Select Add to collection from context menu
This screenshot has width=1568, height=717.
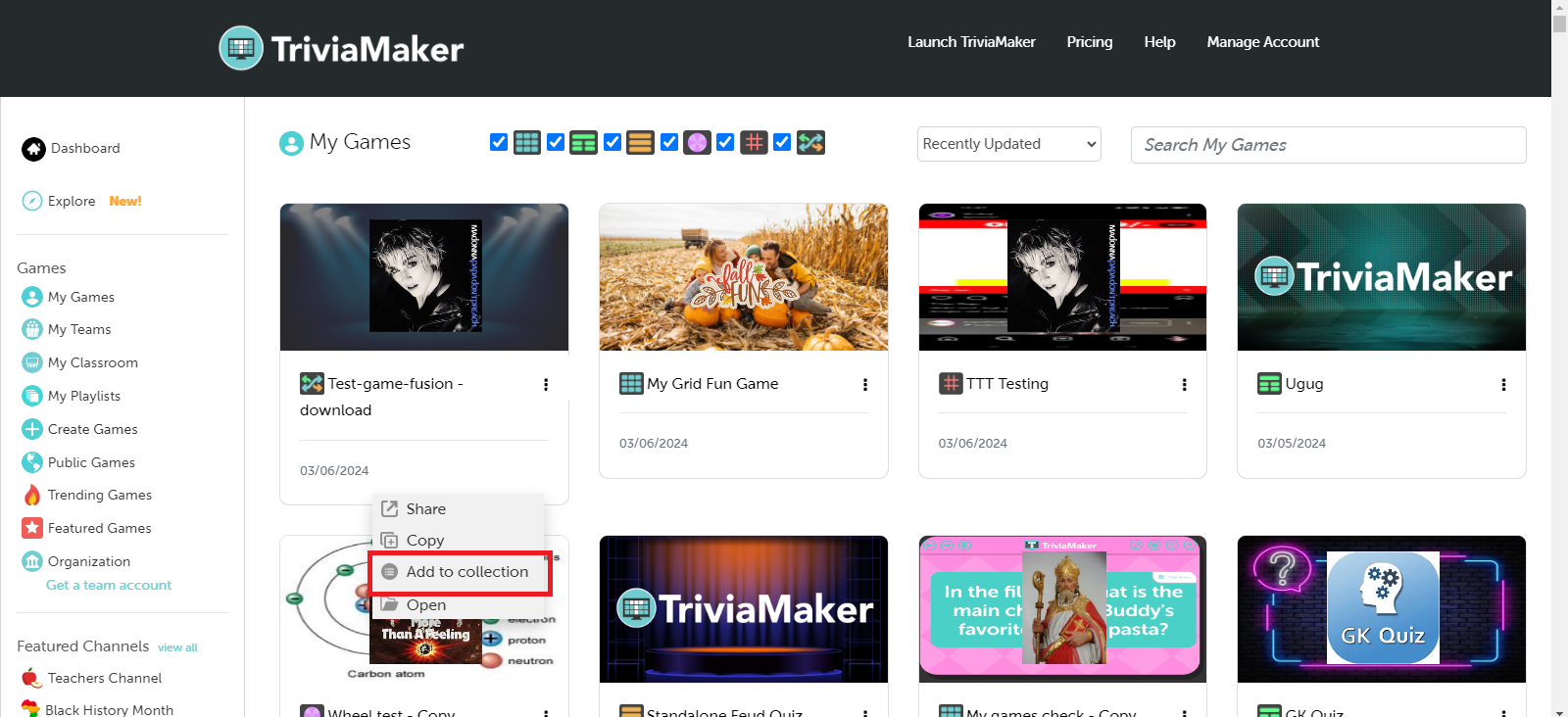point(466,572)
